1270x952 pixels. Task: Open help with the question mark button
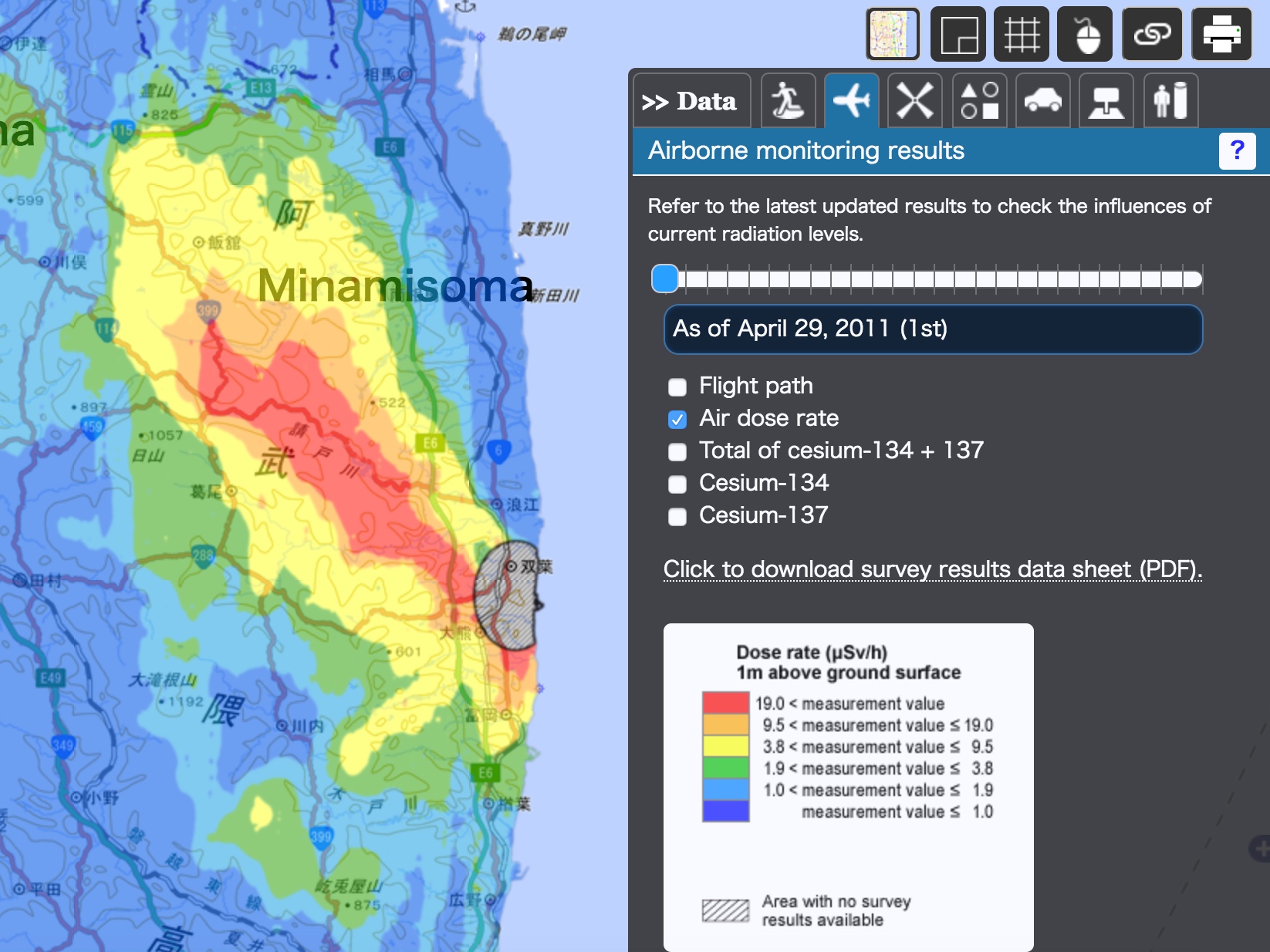coord(1237,150)
